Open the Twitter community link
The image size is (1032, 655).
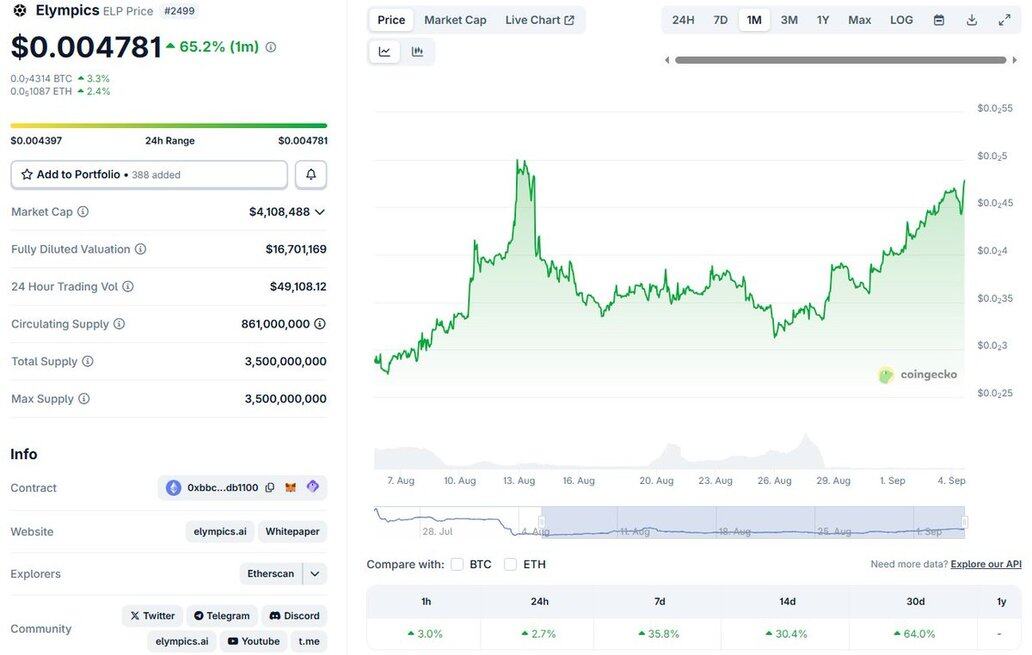tap(153, 616)
